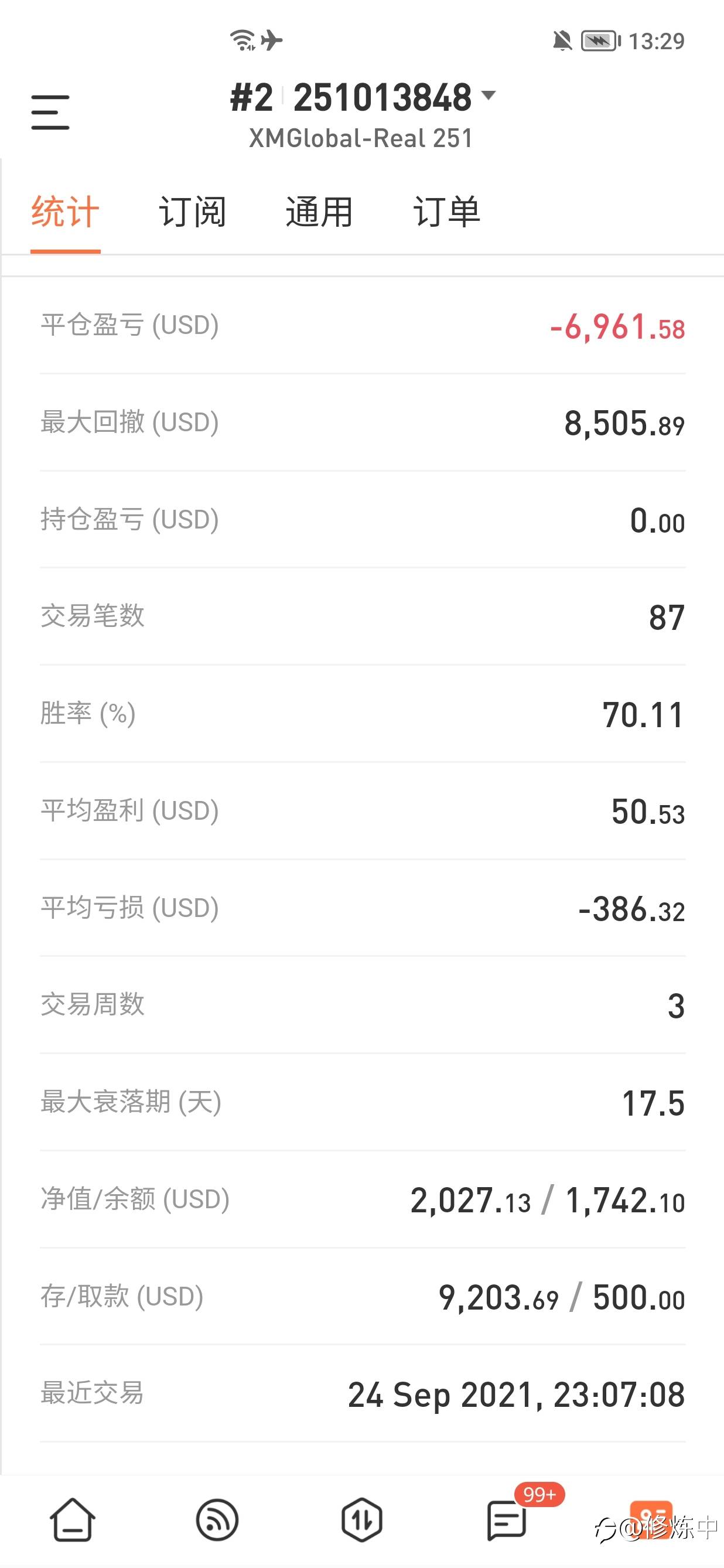The height and width of the screenshot is (1568, 724).
Task: Open the 通用 tab
Action: point(319,212)
